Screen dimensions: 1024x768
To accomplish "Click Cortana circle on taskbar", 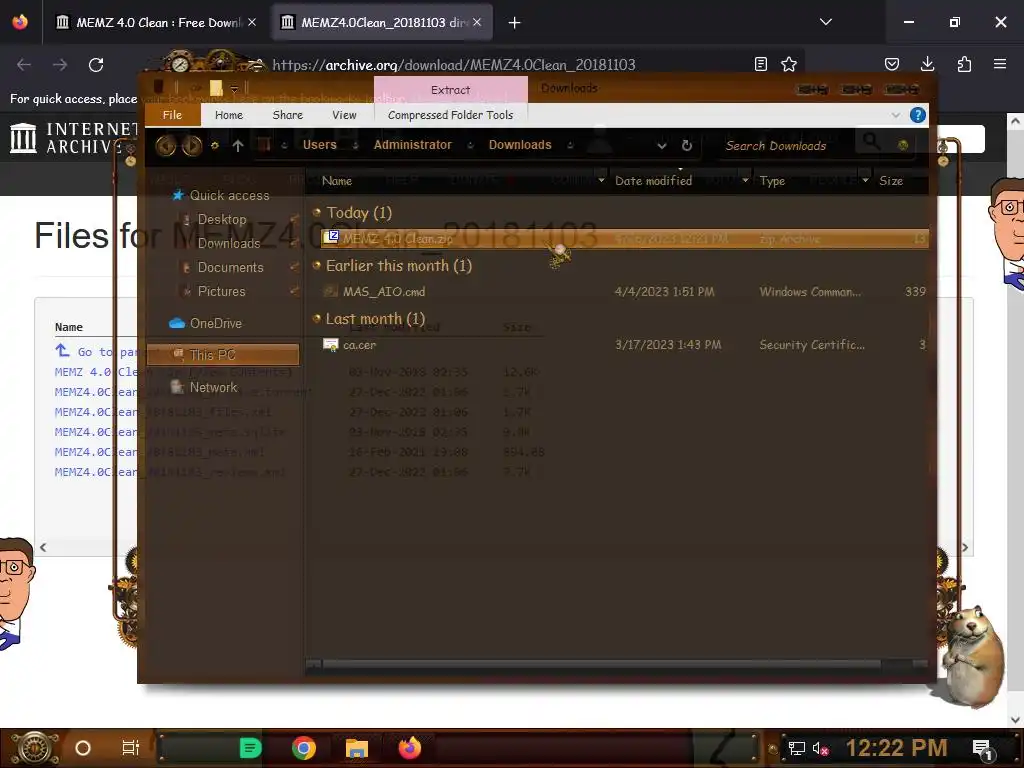I will [82, 748].
